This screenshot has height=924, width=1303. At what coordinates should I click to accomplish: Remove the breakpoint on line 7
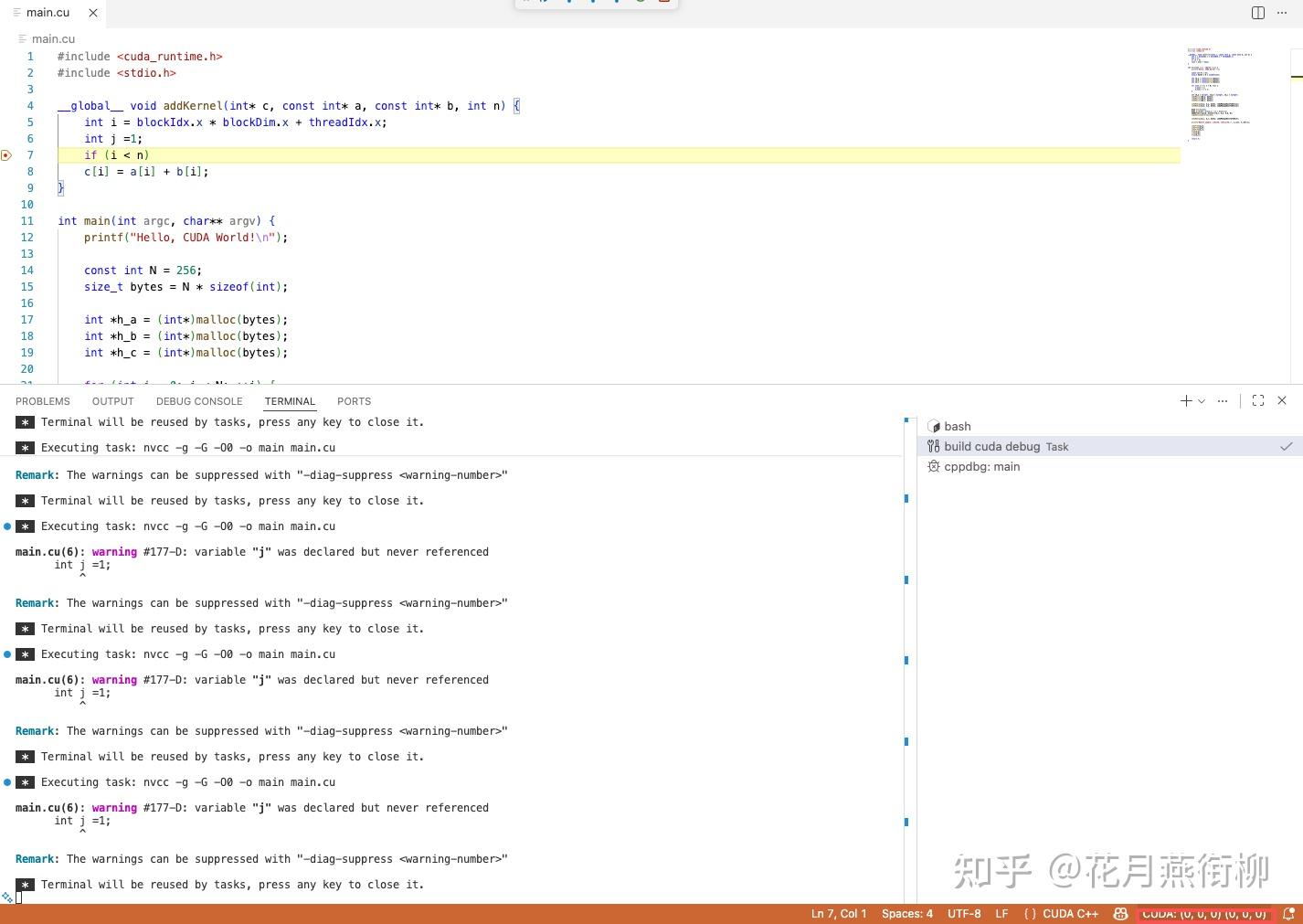click(6, 155)
